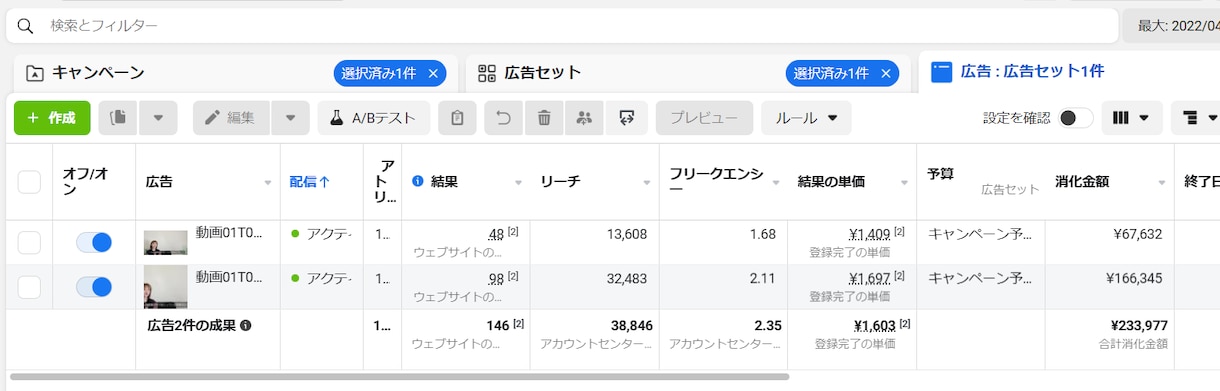The width and height of the screenshot is (1220, 391).
Task: Open the duplicate options dropdown arrow
Action: tap(158, 118)
